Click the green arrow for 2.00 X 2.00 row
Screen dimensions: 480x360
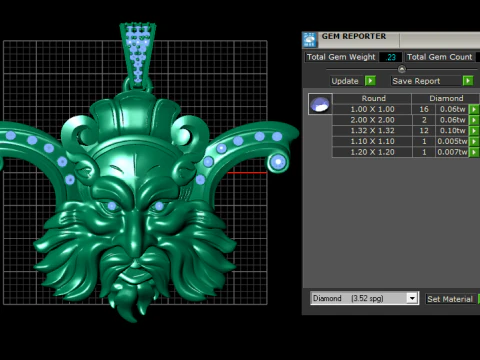[474, 120]
